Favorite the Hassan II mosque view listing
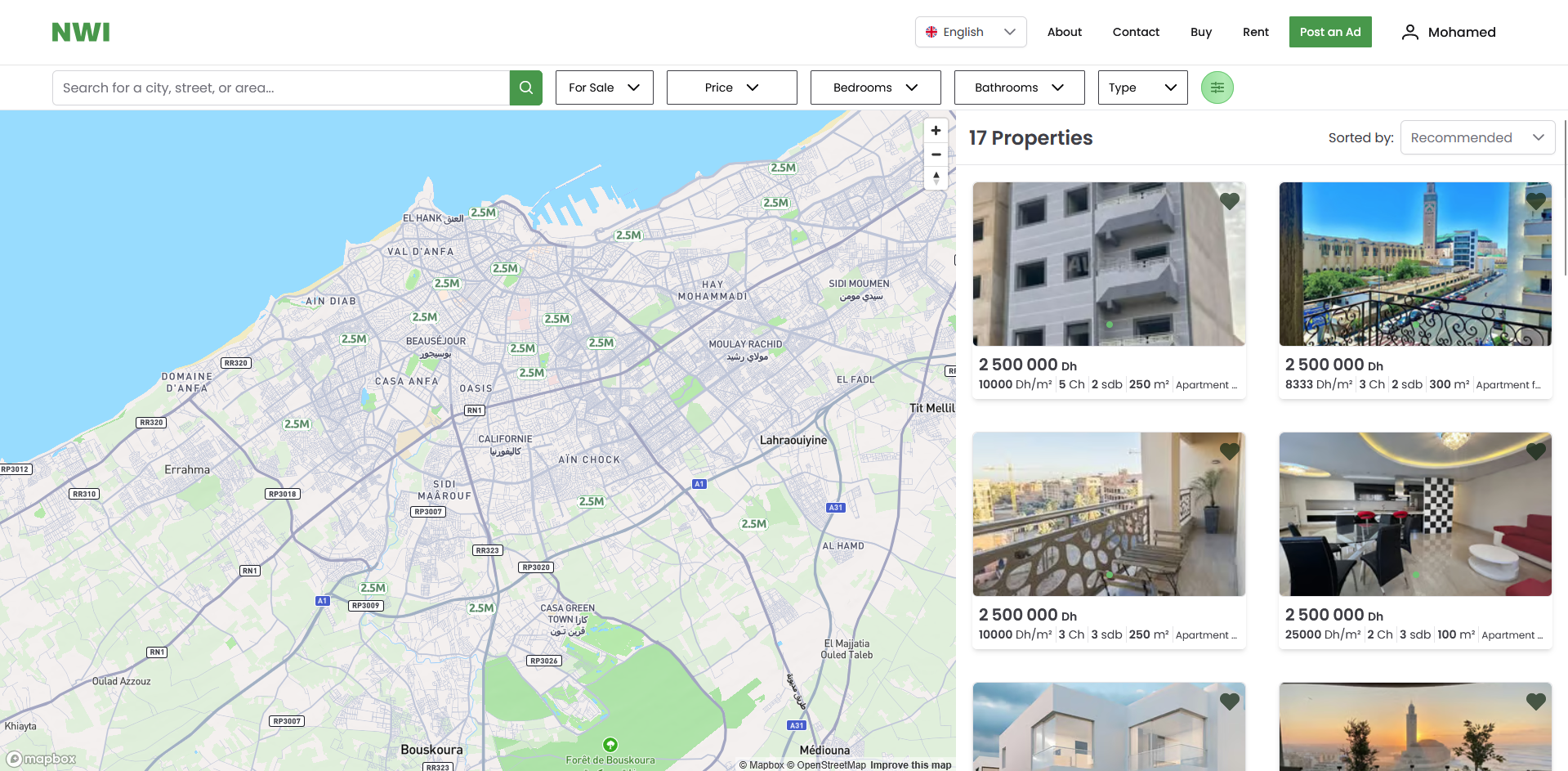 click(1535, 200)
